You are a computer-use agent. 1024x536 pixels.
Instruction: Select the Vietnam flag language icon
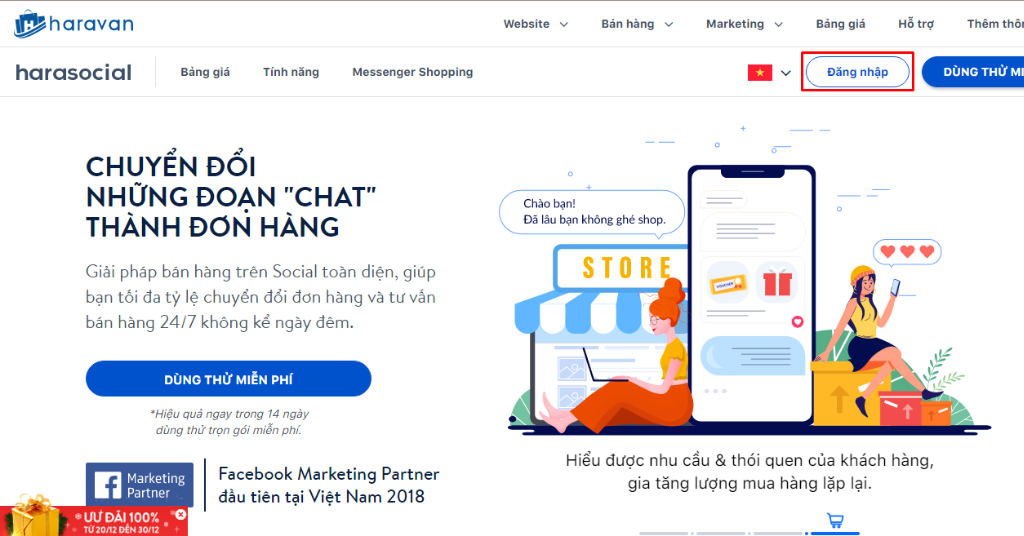760,72
